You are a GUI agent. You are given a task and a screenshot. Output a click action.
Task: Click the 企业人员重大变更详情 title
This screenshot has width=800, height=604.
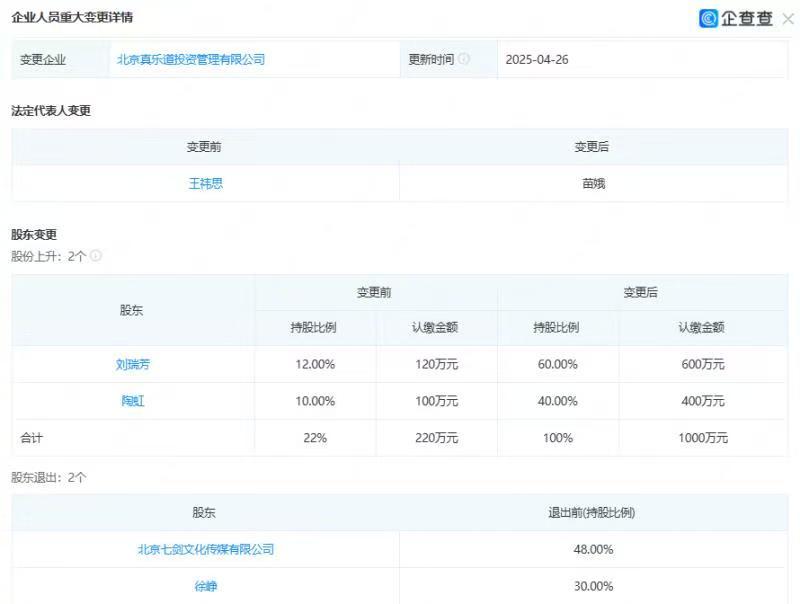click(x=70, y=18)
